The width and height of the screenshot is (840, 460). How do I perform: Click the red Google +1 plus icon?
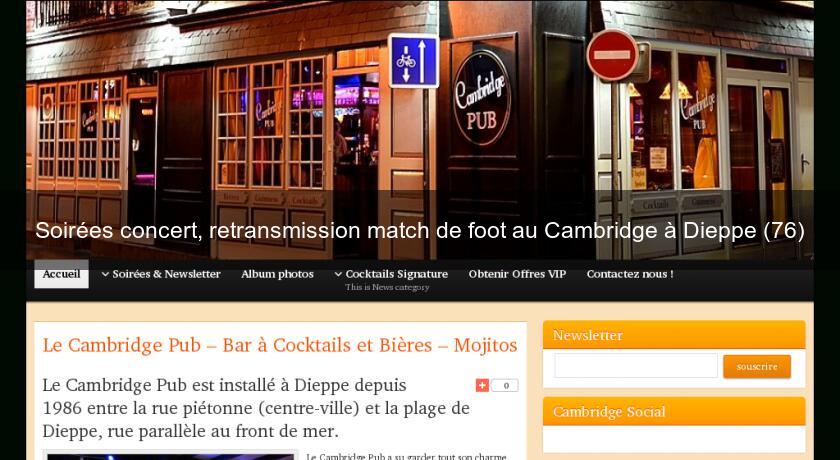pyautogui.click(x=482, y=385)
